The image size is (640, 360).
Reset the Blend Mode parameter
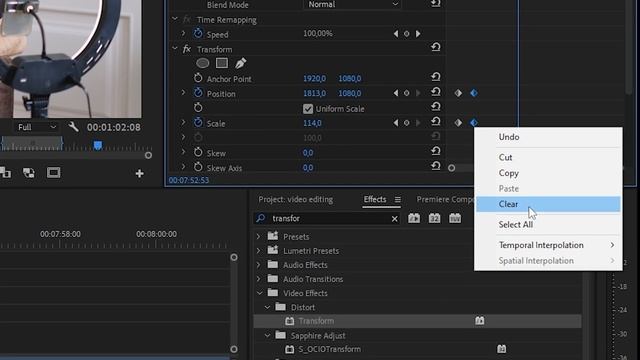coord(436,4)
